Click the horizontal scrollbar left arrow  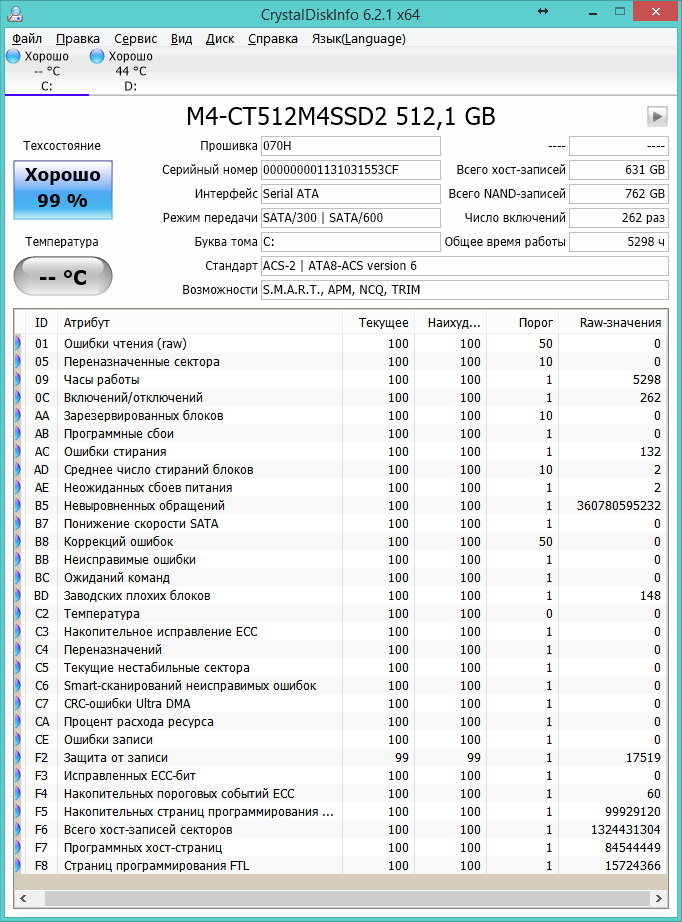point(24,898)
